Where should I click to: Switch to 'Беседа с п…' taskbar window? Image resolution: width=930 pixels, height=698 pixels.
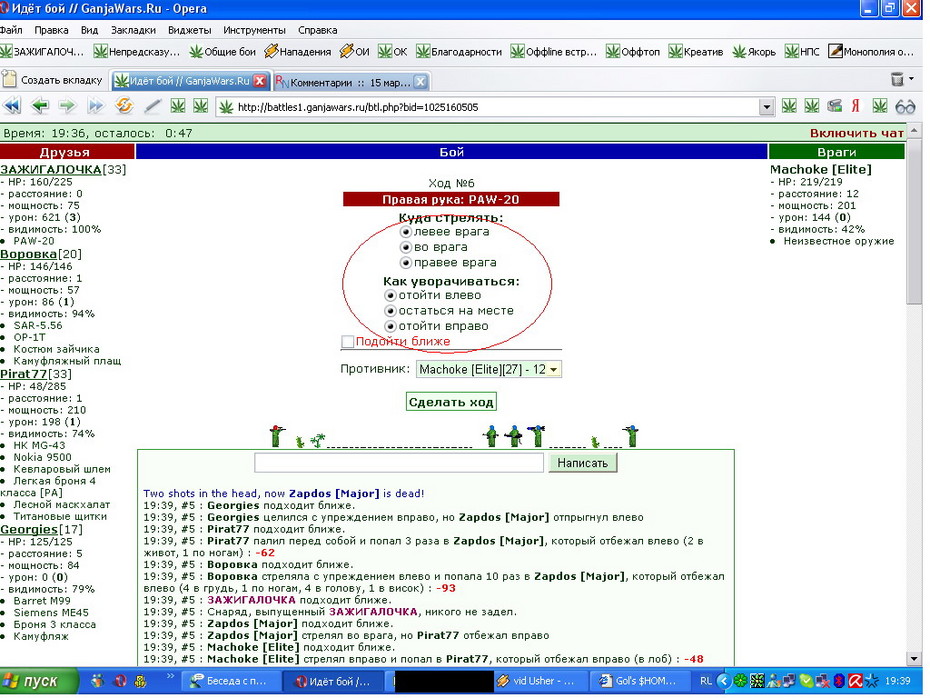point(230,681)
